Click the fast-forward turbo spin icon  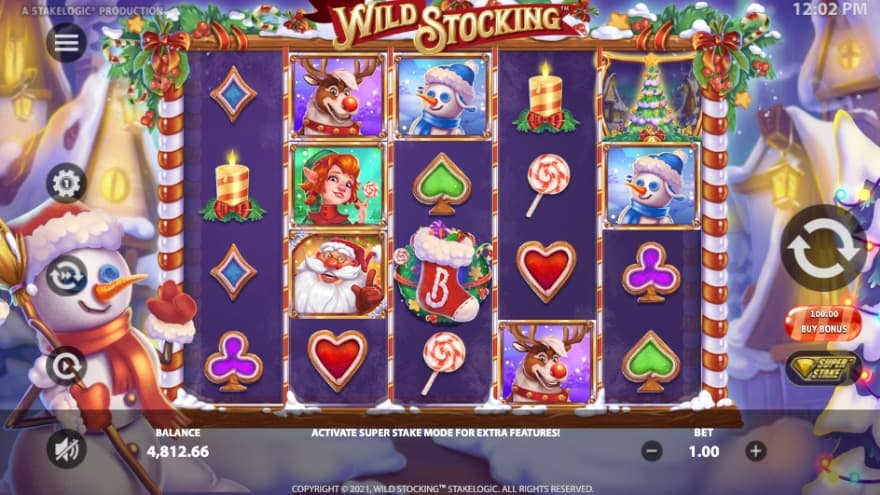(x=66, y=276)
